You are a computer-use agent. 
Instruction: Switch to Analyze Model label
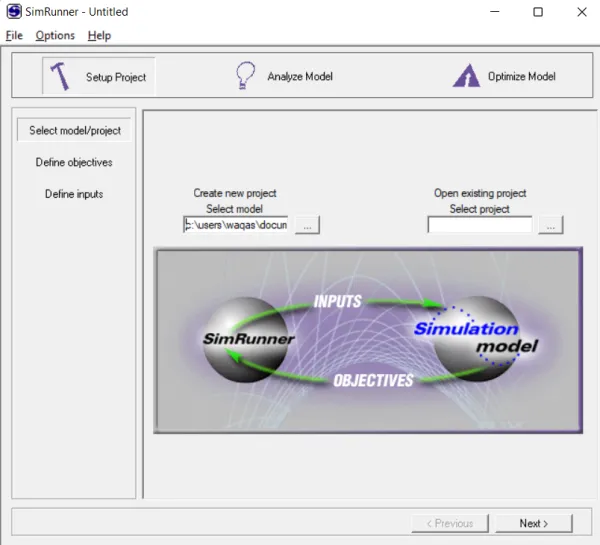(300, 76)
